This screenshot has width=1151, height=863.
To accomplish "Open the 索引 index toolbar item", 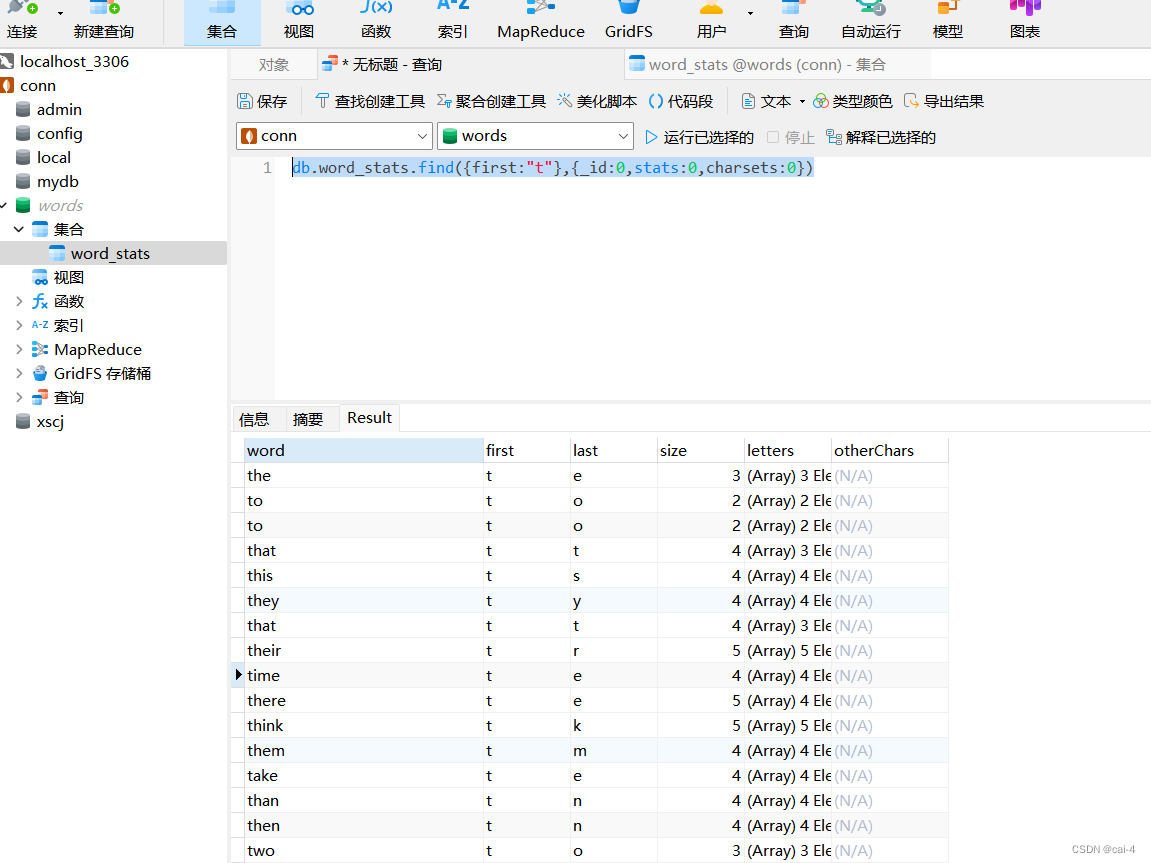I will 452,21.
